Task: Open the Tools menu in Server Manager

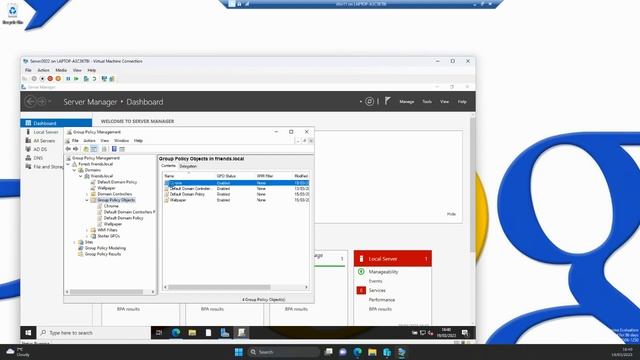Action: pos(427,102)
